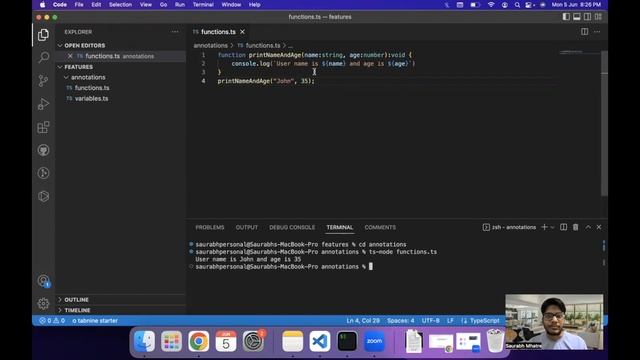
Task: Switch to the Output tab
Action: point(247,227)
